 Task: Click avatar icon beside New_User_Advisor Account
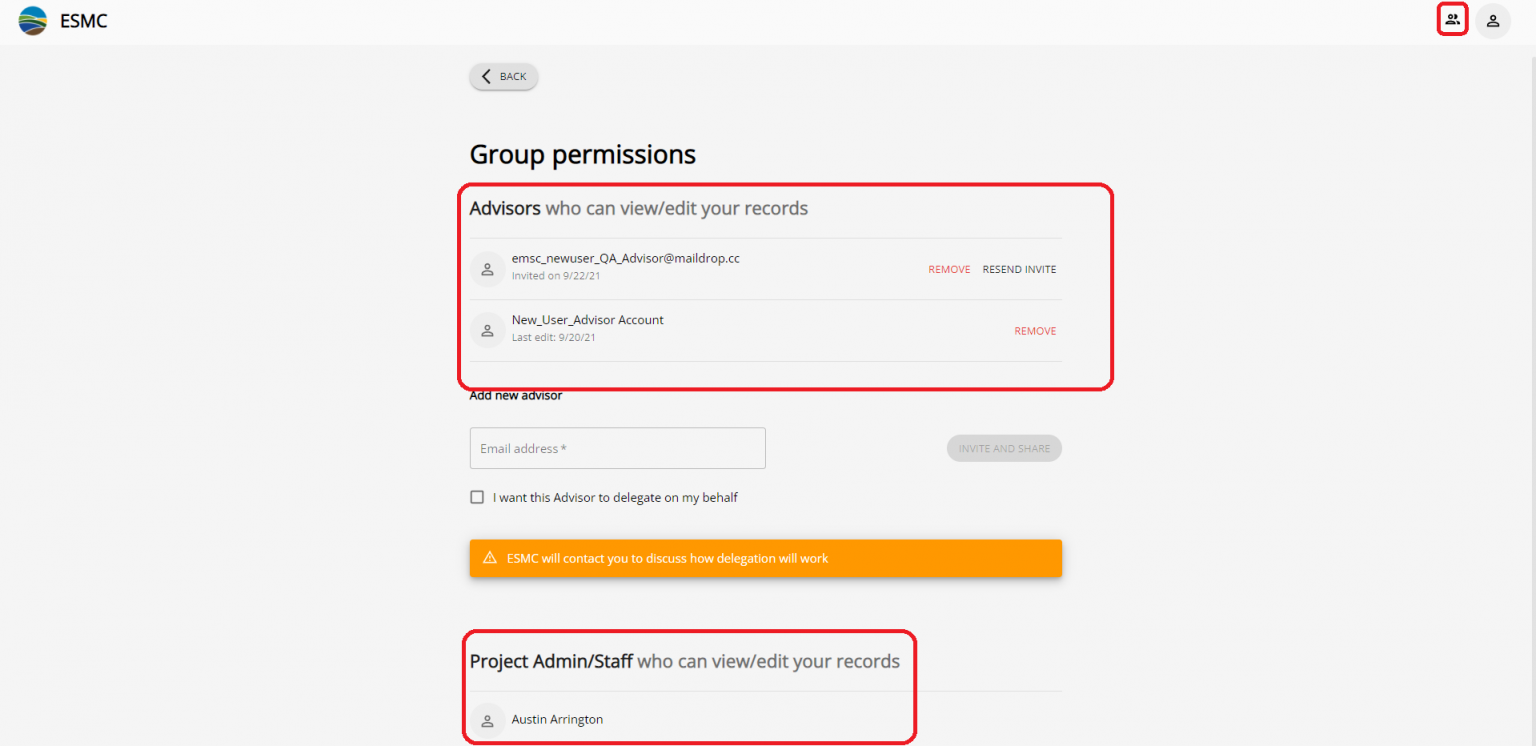(x=487, y=331)
